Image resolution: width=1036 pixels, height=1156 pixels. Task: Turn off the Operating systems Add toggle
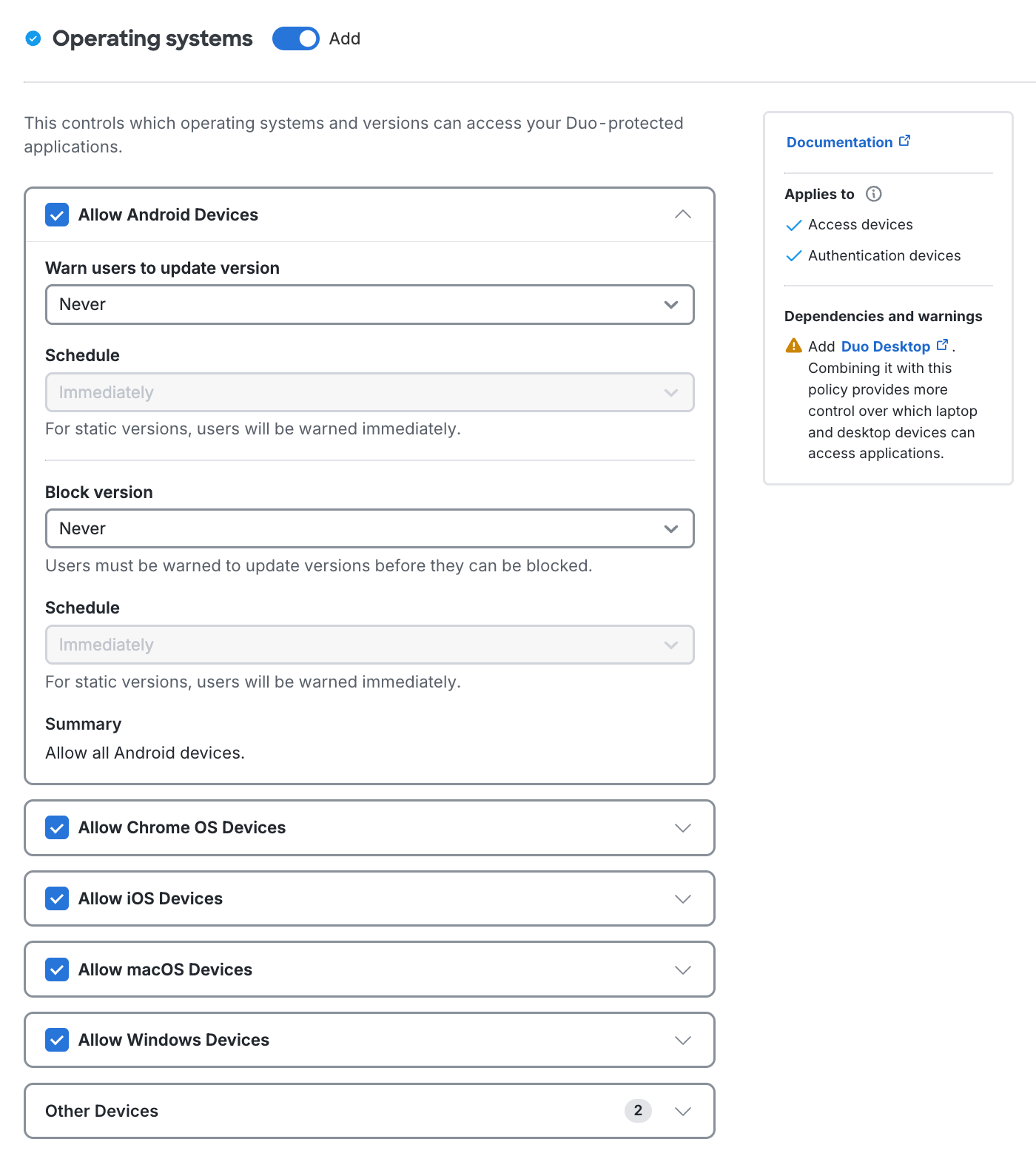click(x=296, y=38)
